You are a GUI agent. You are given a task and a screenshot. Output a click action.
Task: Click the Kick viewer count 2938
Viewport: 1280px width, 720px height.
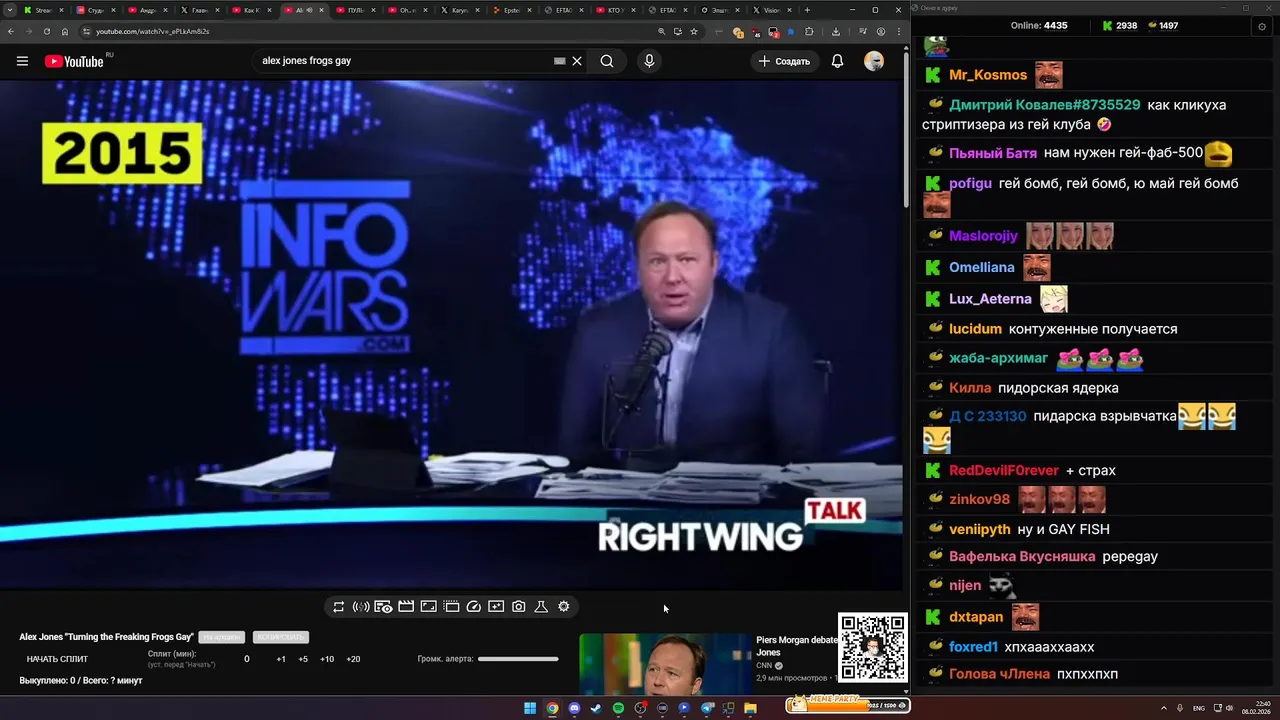1120,26
